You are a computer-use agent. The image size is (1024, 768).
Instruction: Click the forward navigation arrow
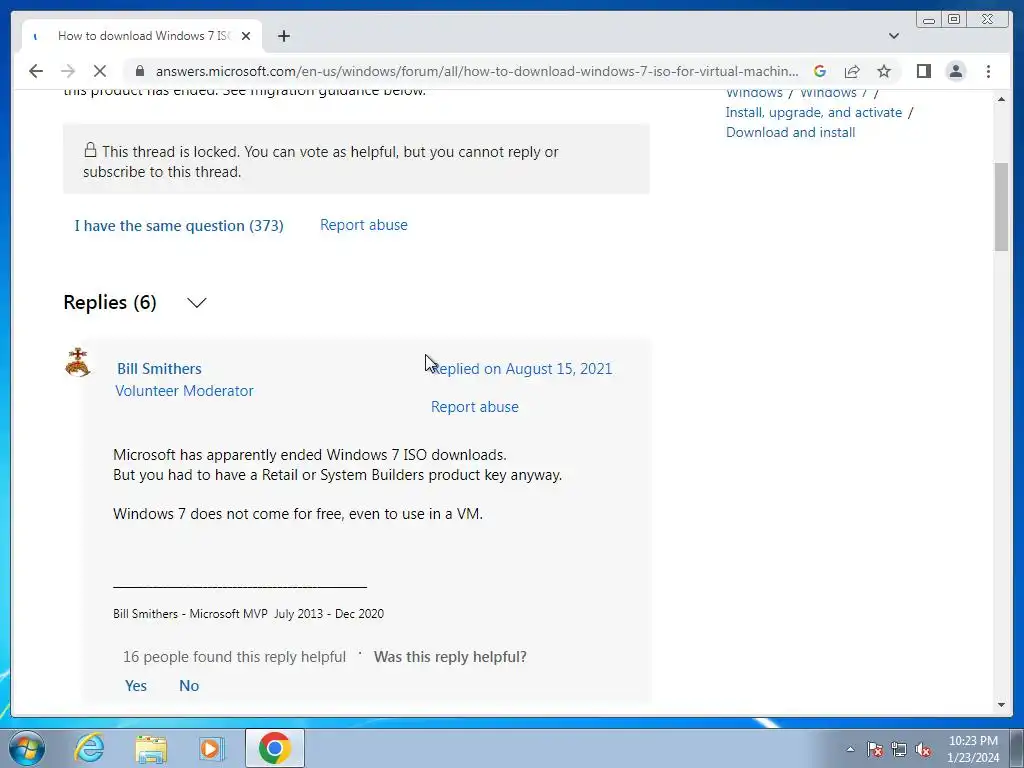pyautogui.click(x=67, y=71)
